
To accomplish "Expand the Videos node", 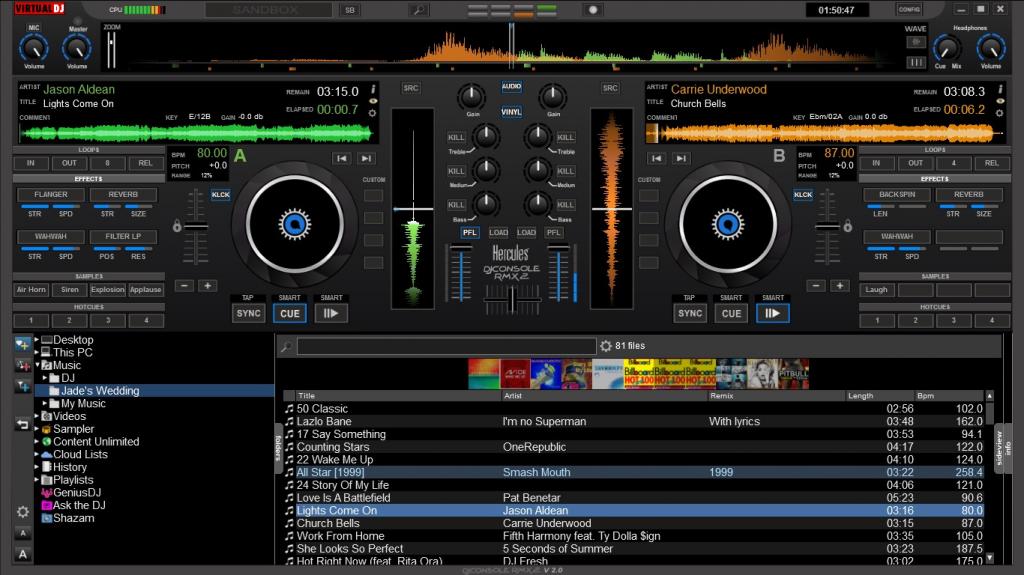I will (37, 416).
